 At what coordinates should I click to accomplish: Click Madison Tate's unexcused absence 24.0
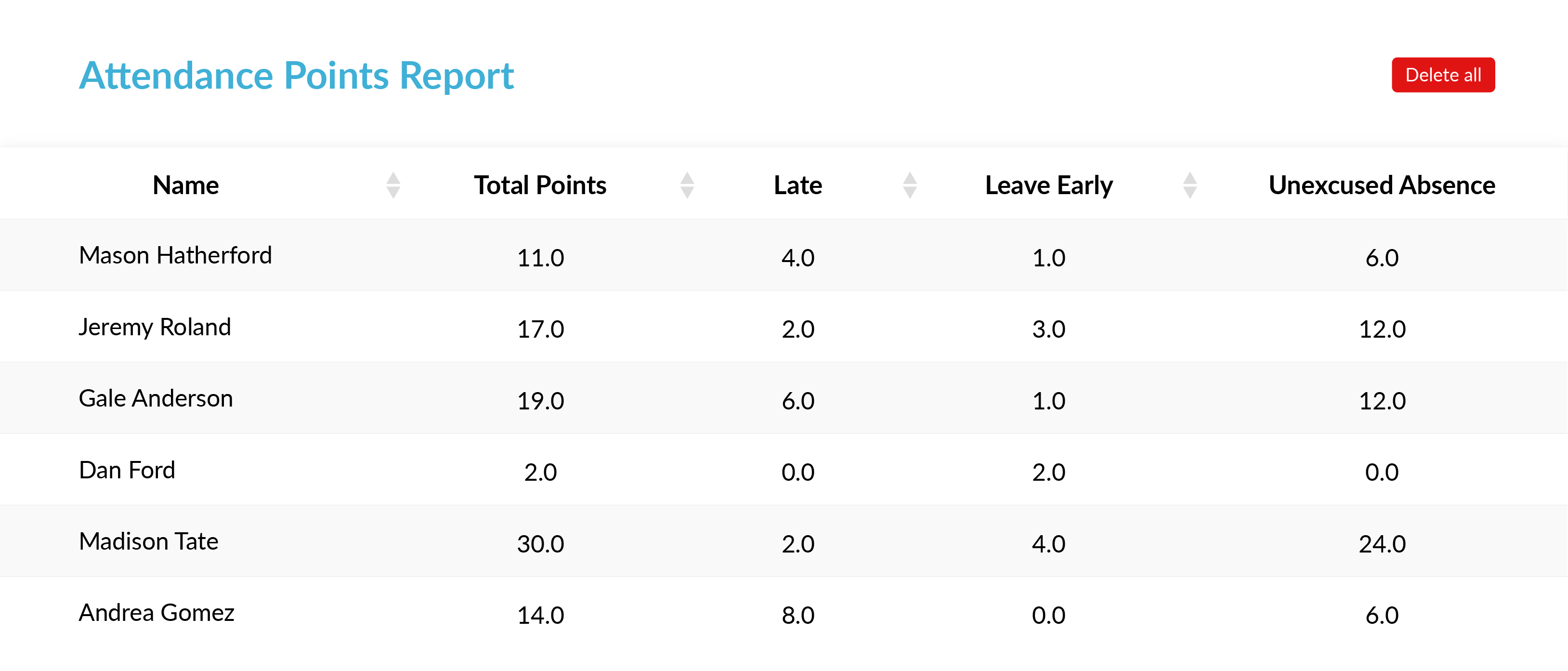pos(1382,544)
